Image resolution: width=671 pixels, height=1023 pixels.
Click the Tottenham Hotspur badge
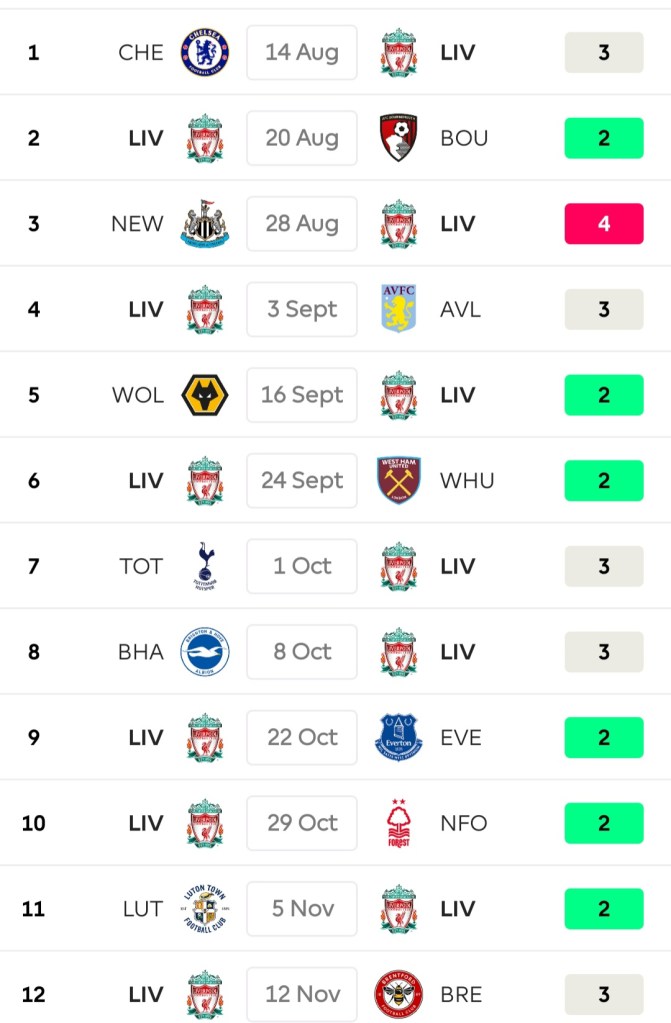[204, 566]
